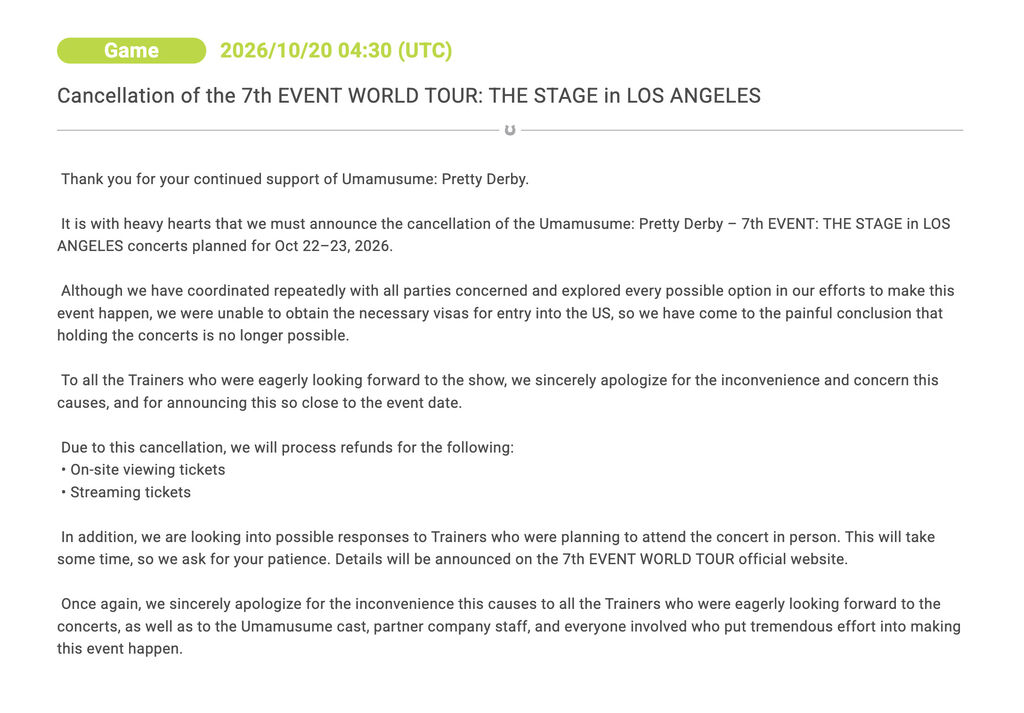Click the On-site viewing tickets bullet
This screenshot has height=713, width=1024.
pos(143,469)
